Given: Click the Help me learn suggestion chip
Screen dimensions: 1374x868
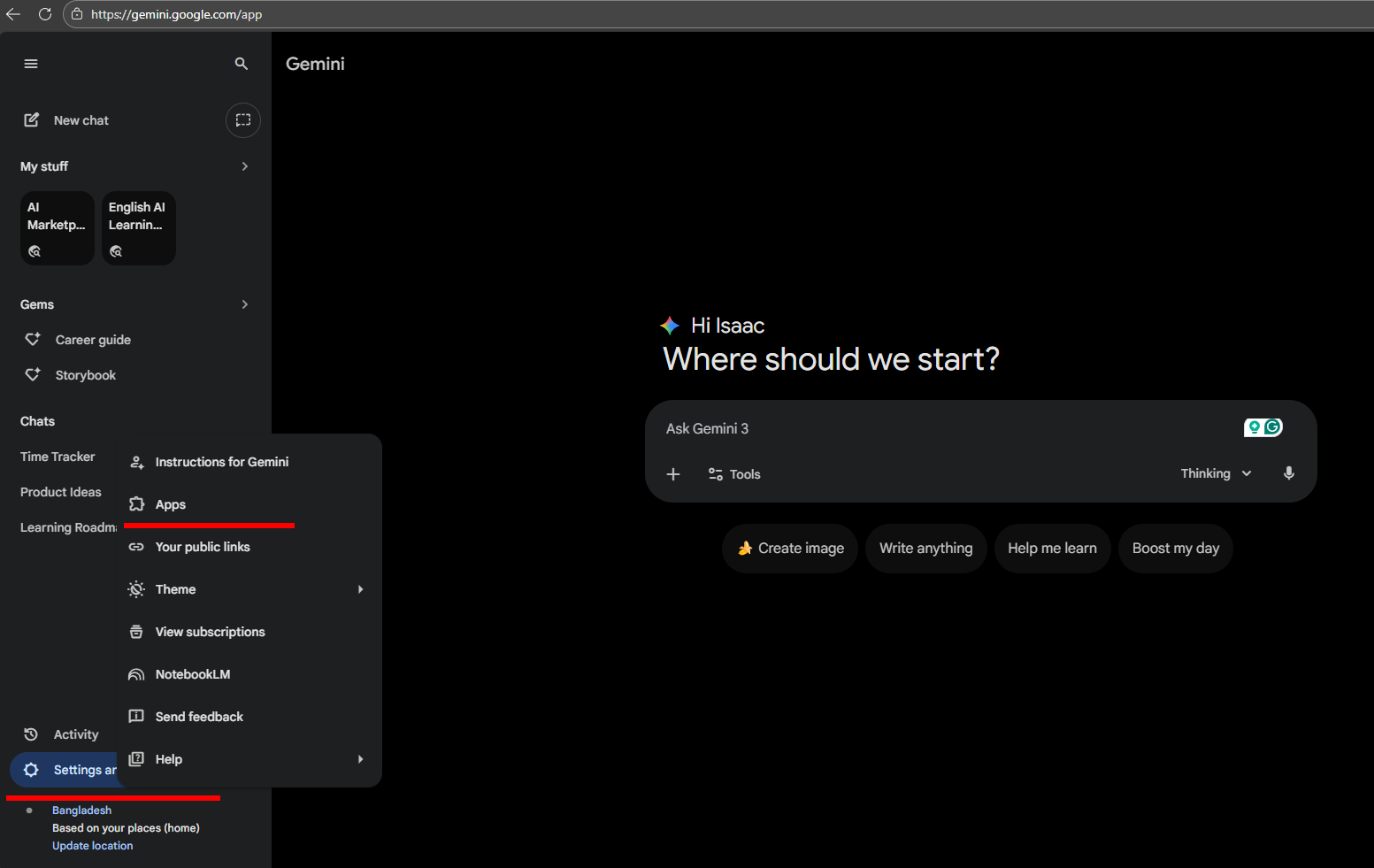Looking at the screenshot, I should (1052, 549).
